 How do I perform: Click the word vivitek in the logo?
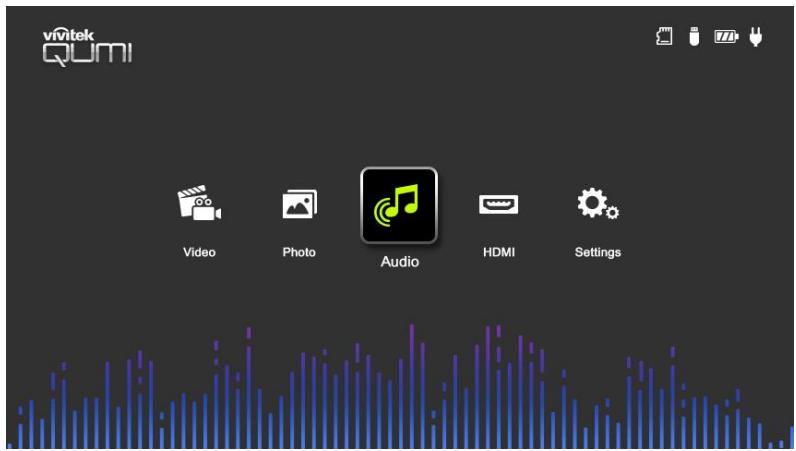click(68, 35)
